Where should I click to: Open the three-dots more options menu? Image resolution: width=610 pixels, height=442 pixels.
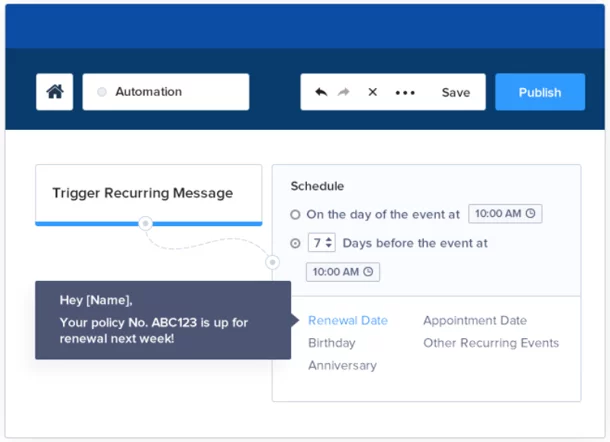(405, 93)
